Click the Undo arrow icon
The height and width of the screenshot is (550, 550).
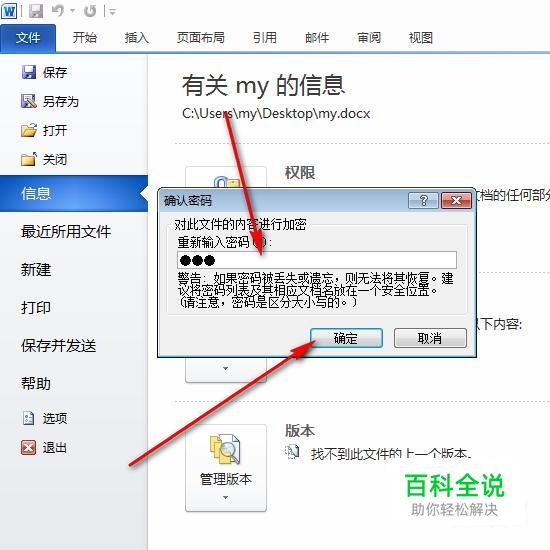tap(58, 11)
